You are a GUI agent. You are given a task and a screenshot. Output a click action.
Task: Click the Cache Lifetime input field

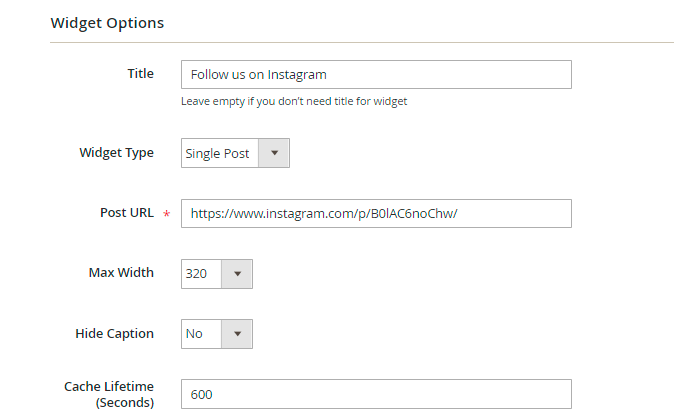coord(400,394)
